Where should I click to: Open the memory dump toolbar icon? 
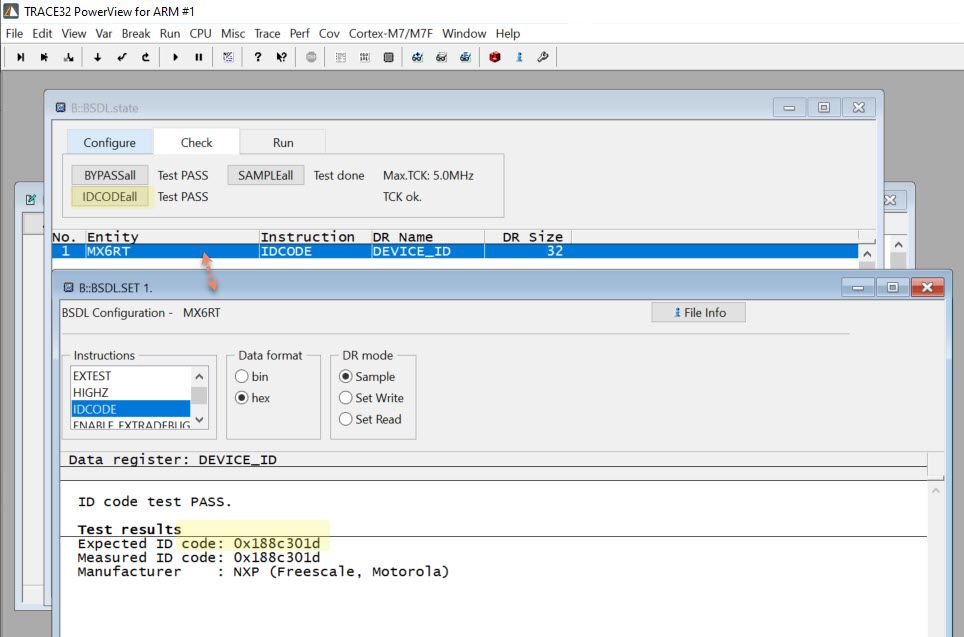389,57
